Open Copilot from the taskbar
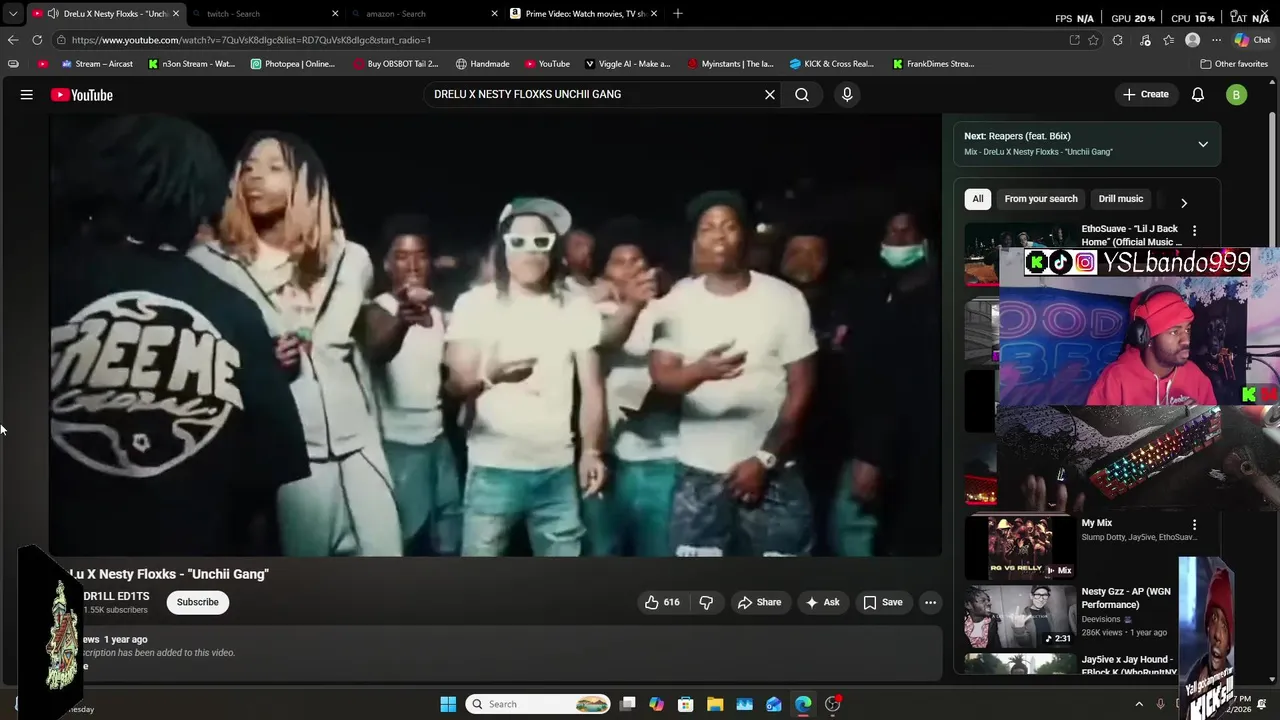The height and width of the screenshot is (720, 1280). 657,704
